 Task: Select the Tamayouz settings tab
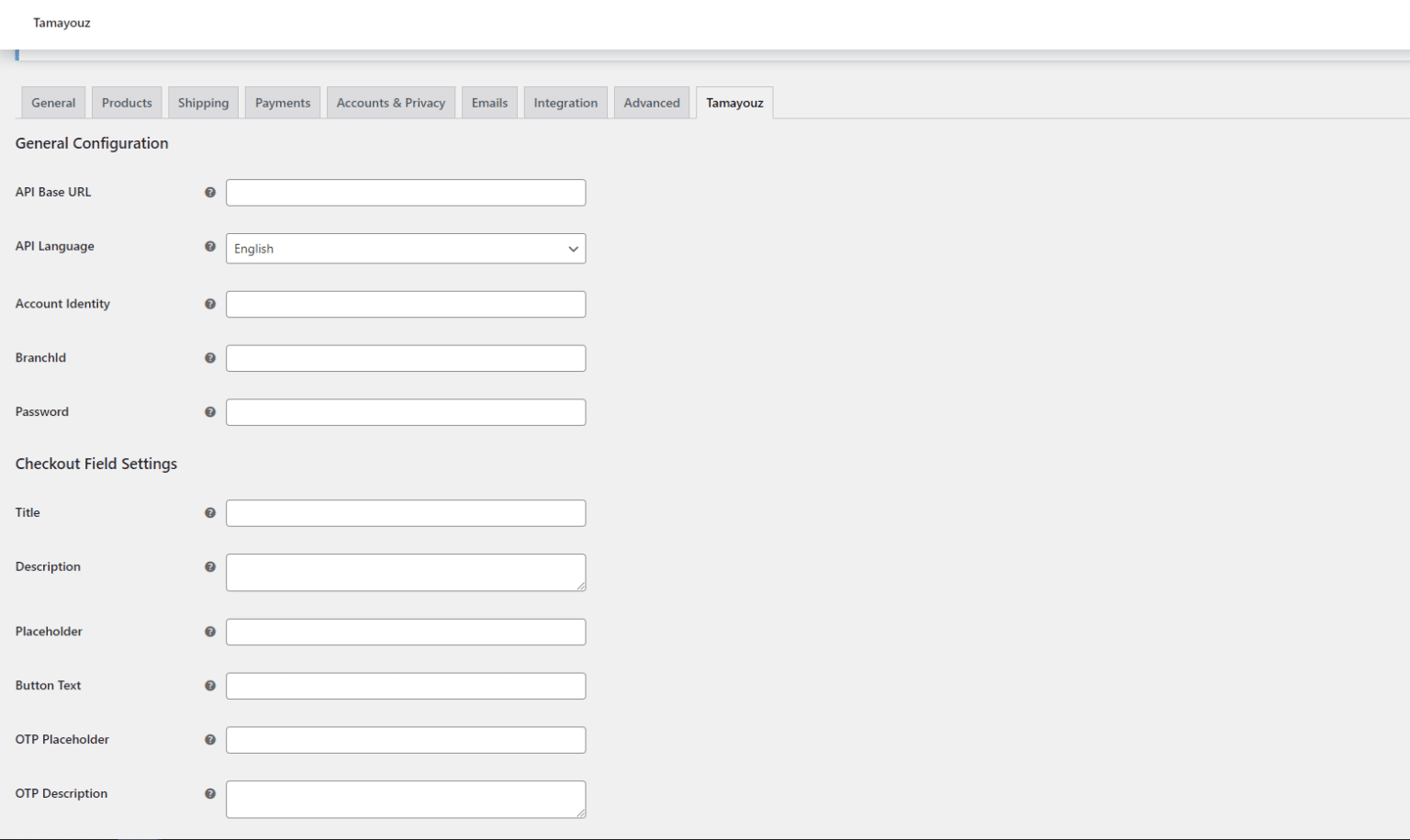[734, 103]
